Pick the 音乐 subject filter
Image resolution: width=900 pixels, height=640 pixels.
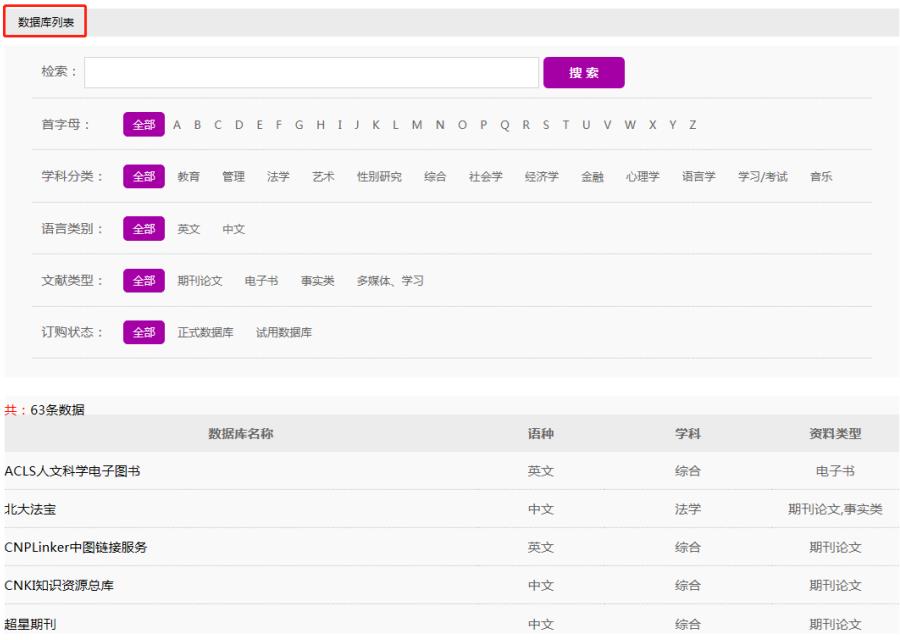[x=821, y=177]
